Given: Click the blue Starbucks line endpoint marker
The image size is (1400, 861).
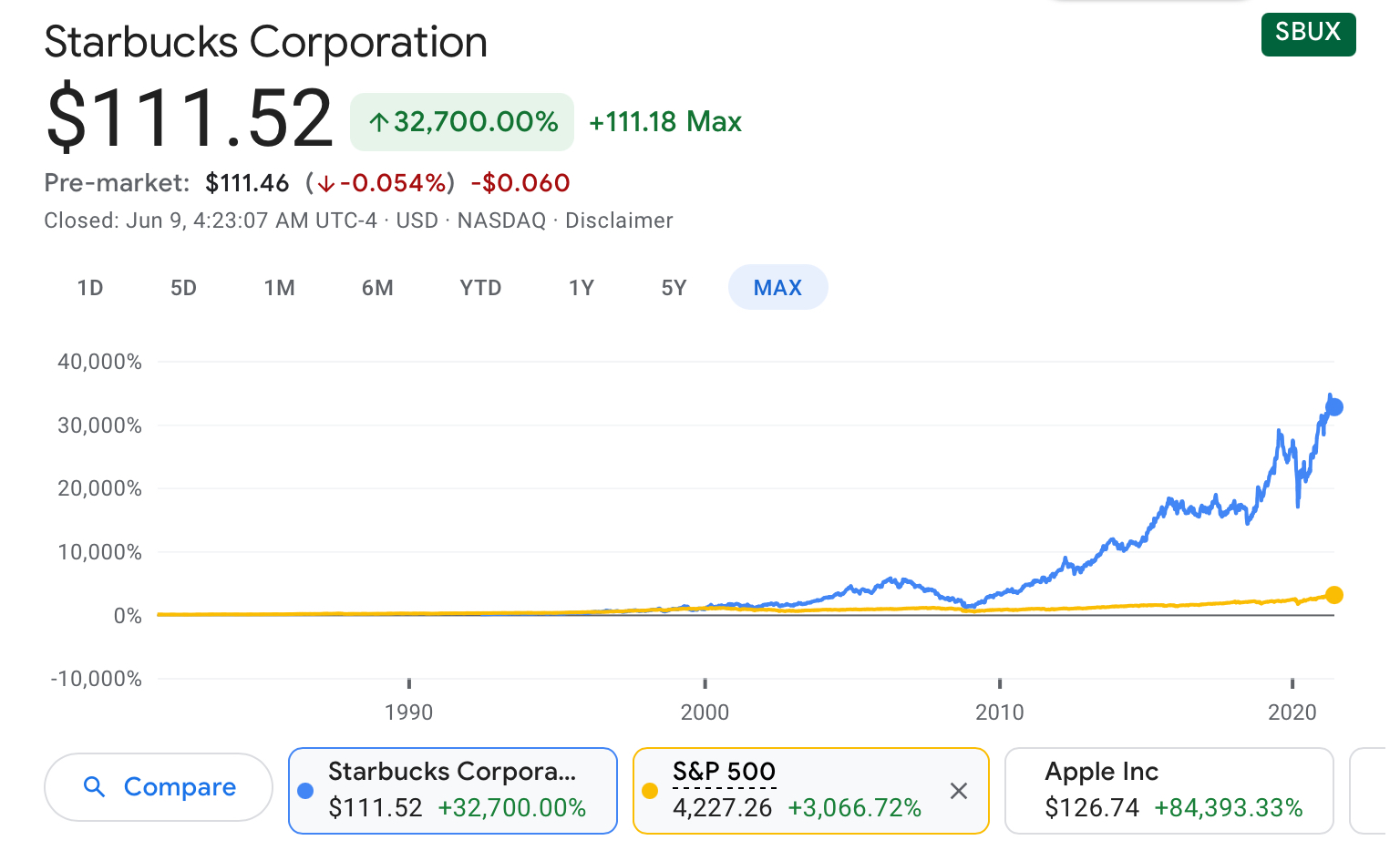Looking at the screenshot, I should pyautogui.click(x=1334, y=407).
